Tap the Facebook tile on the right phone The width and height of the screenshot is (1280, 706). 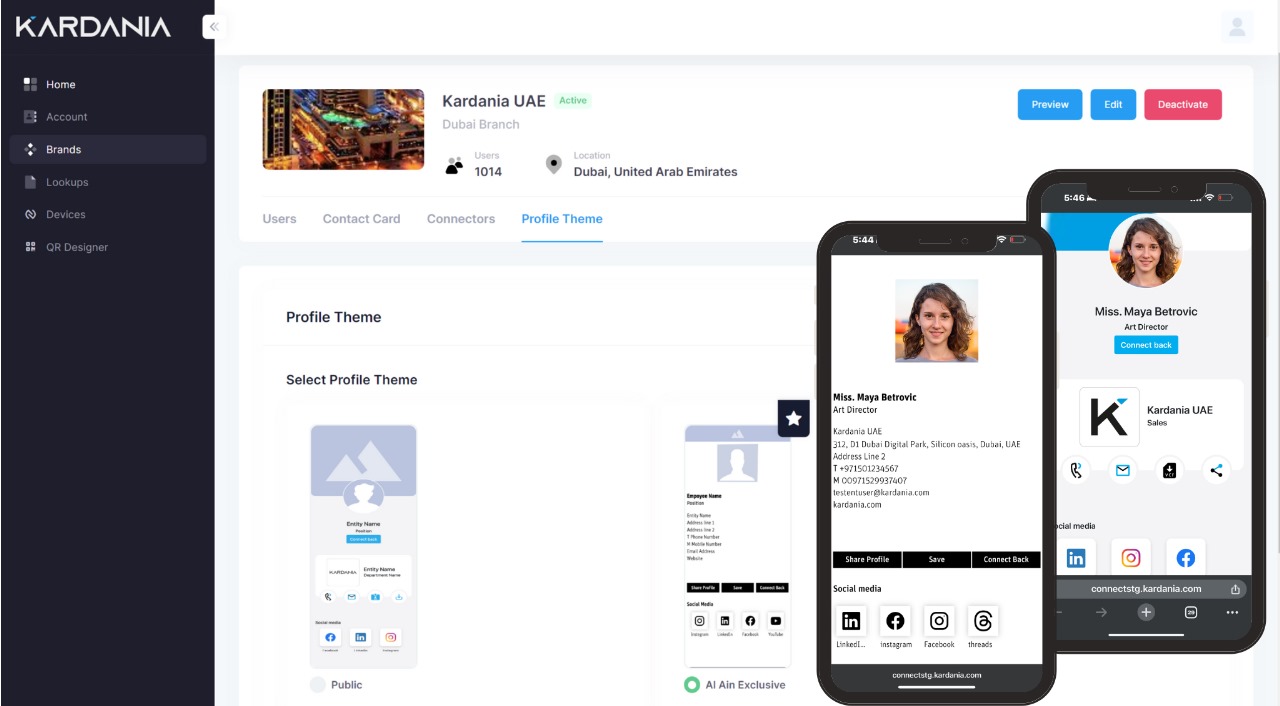pos(1185,558)
